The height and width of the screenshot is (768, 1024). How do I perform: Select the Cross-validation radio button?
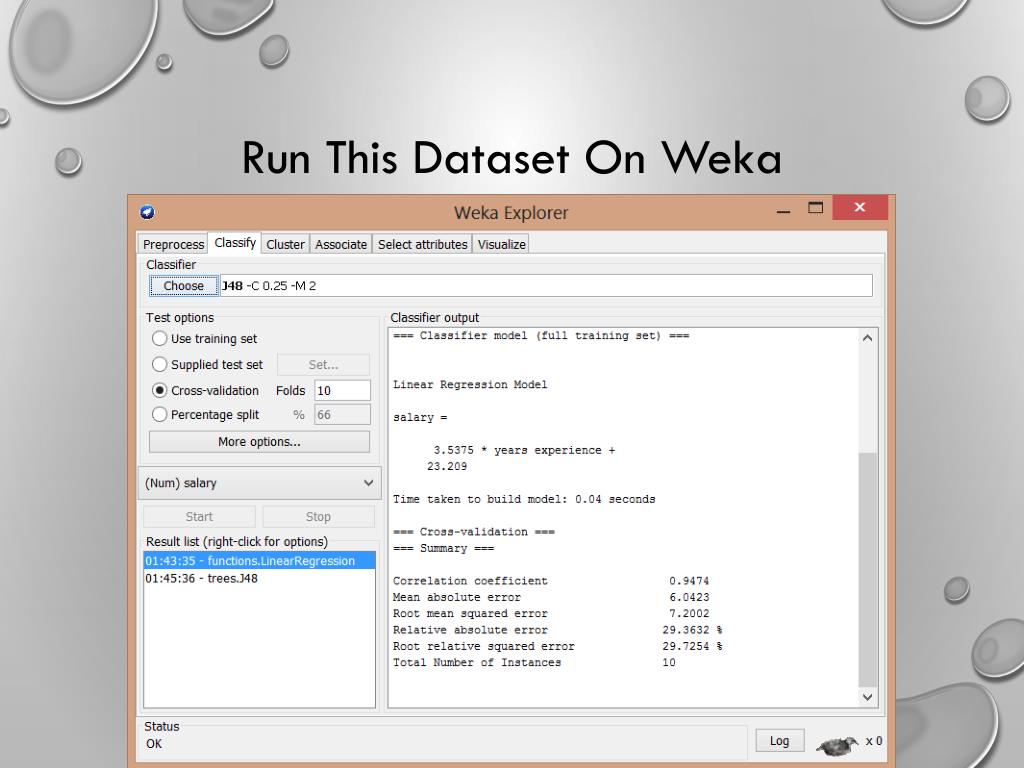tap(159, 390)
